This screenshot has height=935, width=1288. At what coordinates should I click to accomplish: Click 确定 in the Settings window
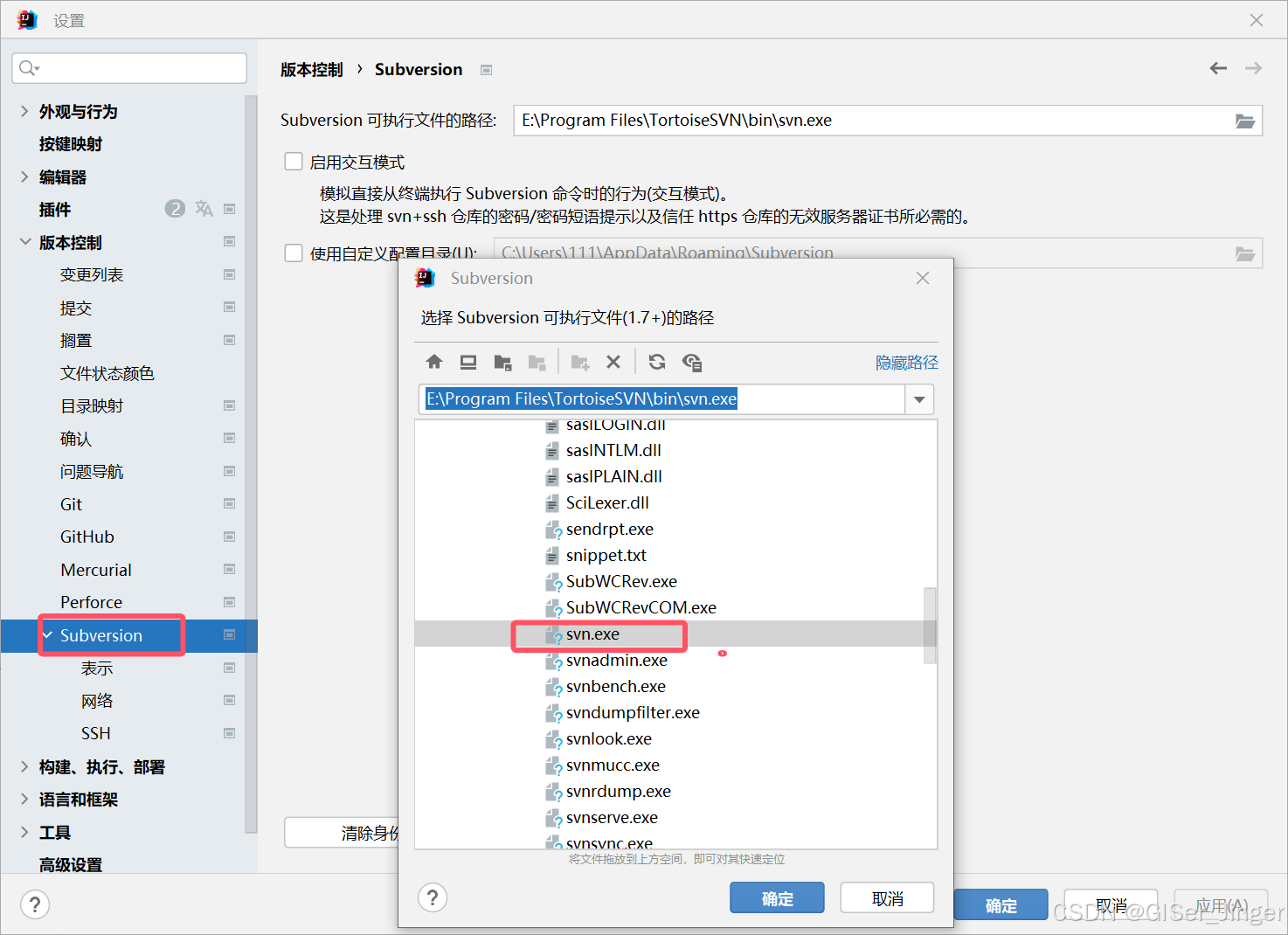pyautogui.click(x=1001, y=905)
